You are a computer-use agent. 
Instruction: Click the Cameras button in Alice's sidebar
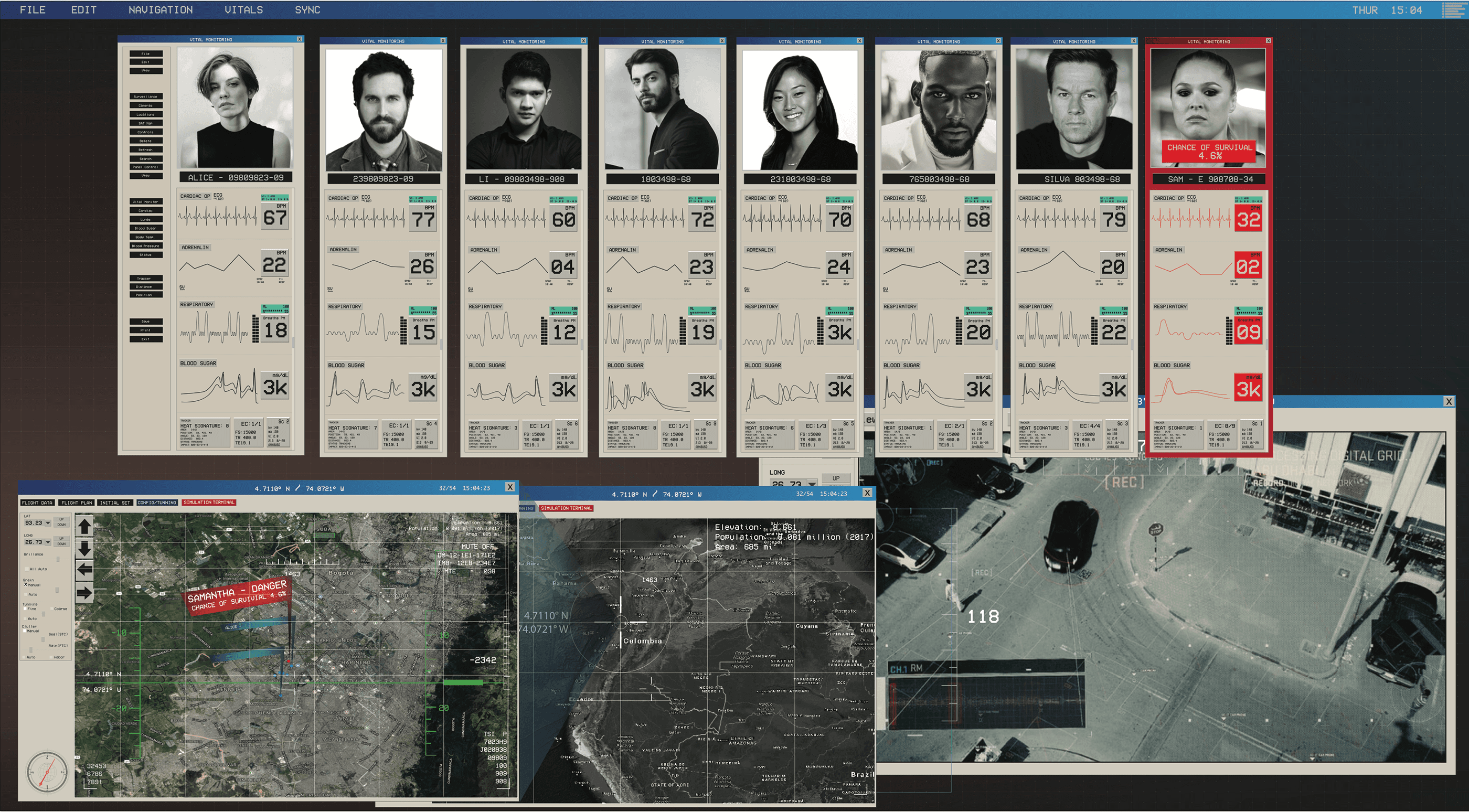[x=145, y=105]
